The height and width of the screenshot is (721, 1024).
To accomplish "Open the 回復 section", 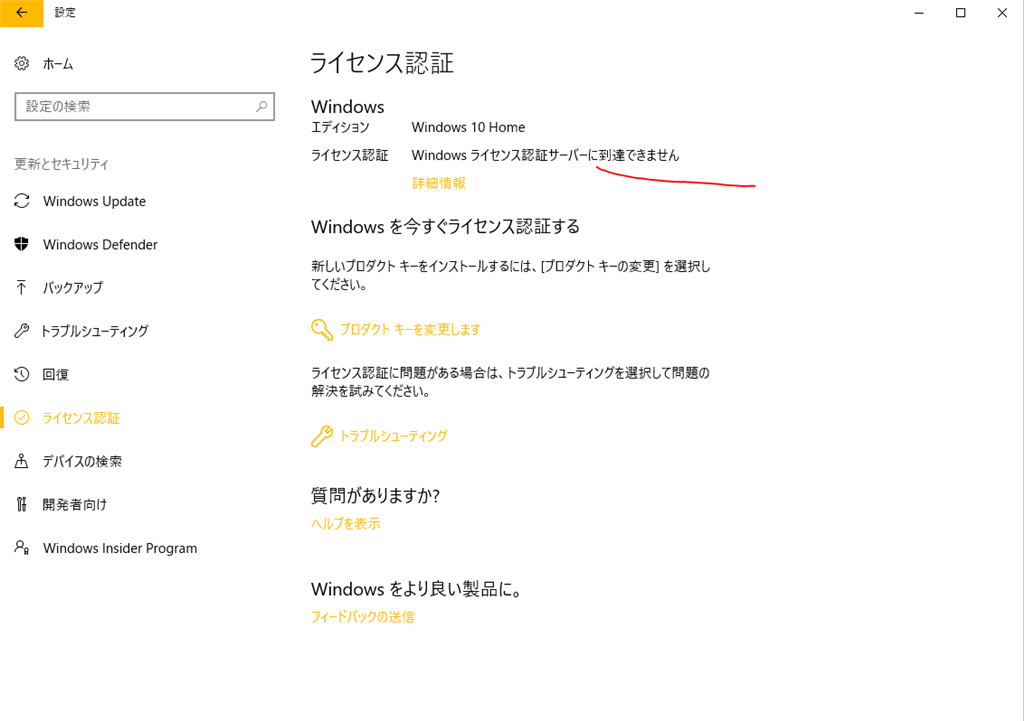I will (x=56, y=374).
